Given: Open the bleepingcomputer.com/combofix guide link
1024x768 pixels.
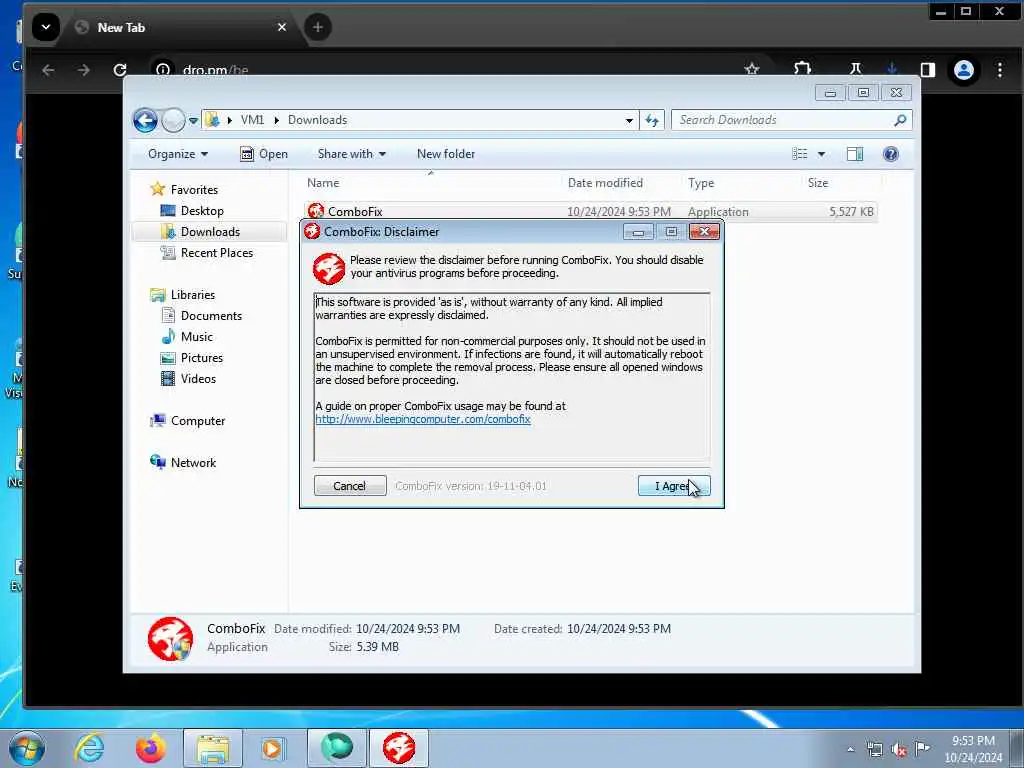Looking at the screenshot, I should click(x=423, y=419).
